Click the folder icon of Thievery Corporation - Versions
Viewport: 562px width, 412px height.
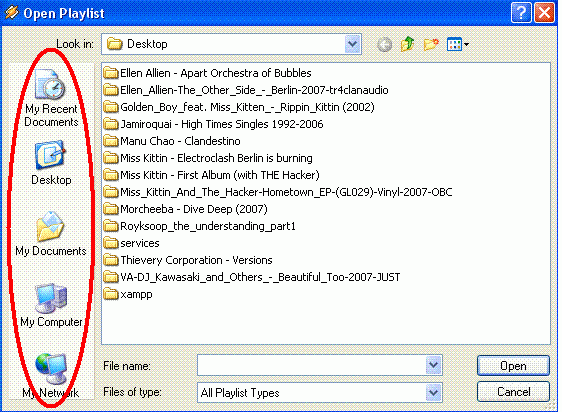tap(111, 260)
